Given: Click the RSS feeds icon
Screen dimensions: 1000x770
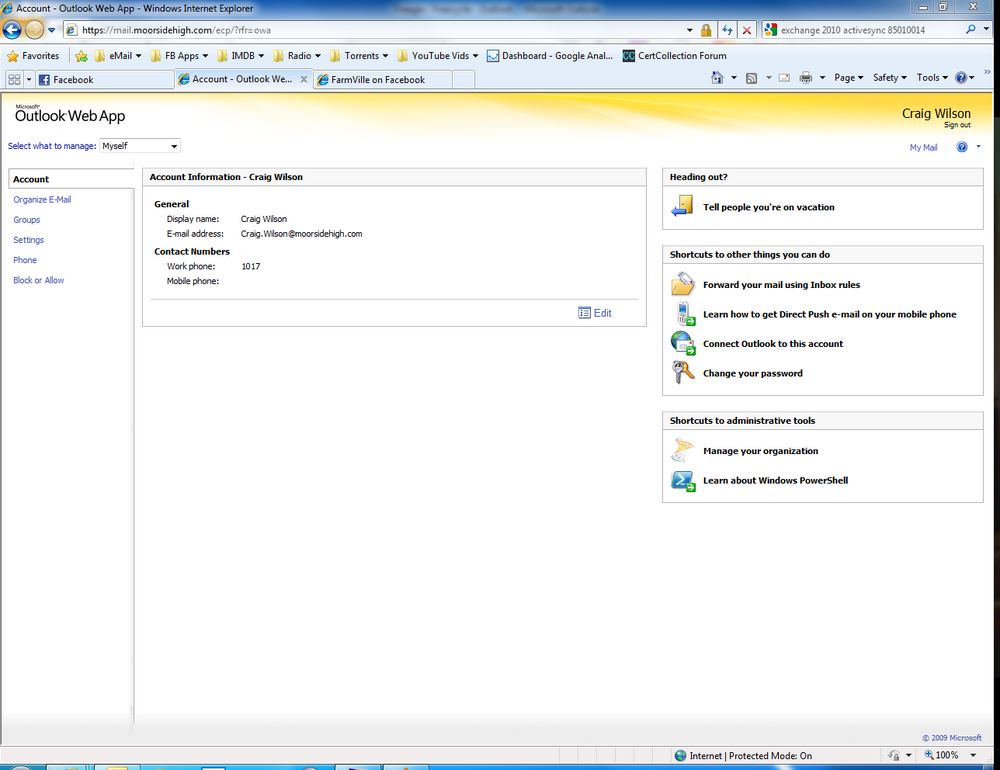Looking at the screenshot, I should 751,78.
